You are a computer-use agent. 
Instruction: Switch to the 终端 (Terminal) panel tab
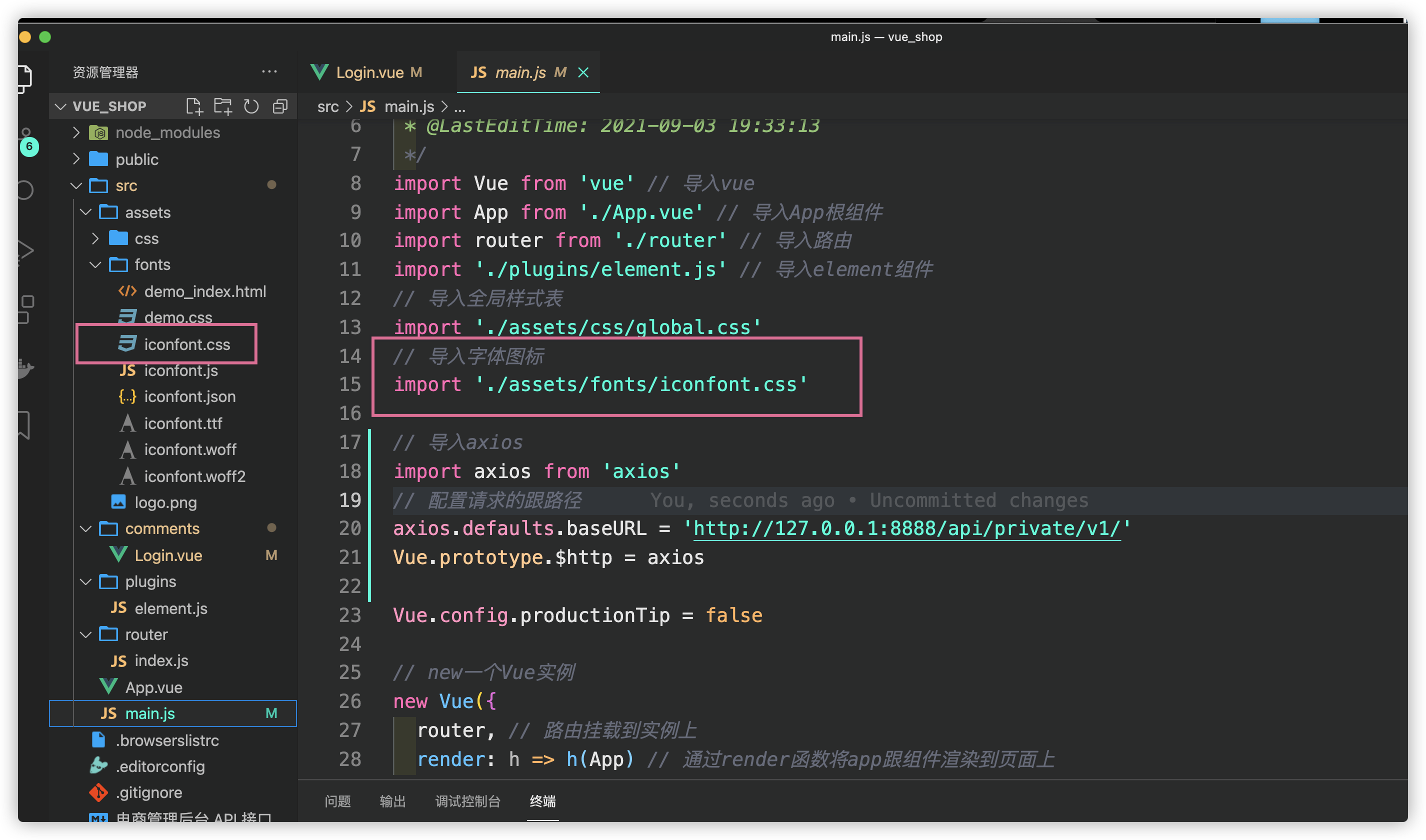(x=542, y=801)
